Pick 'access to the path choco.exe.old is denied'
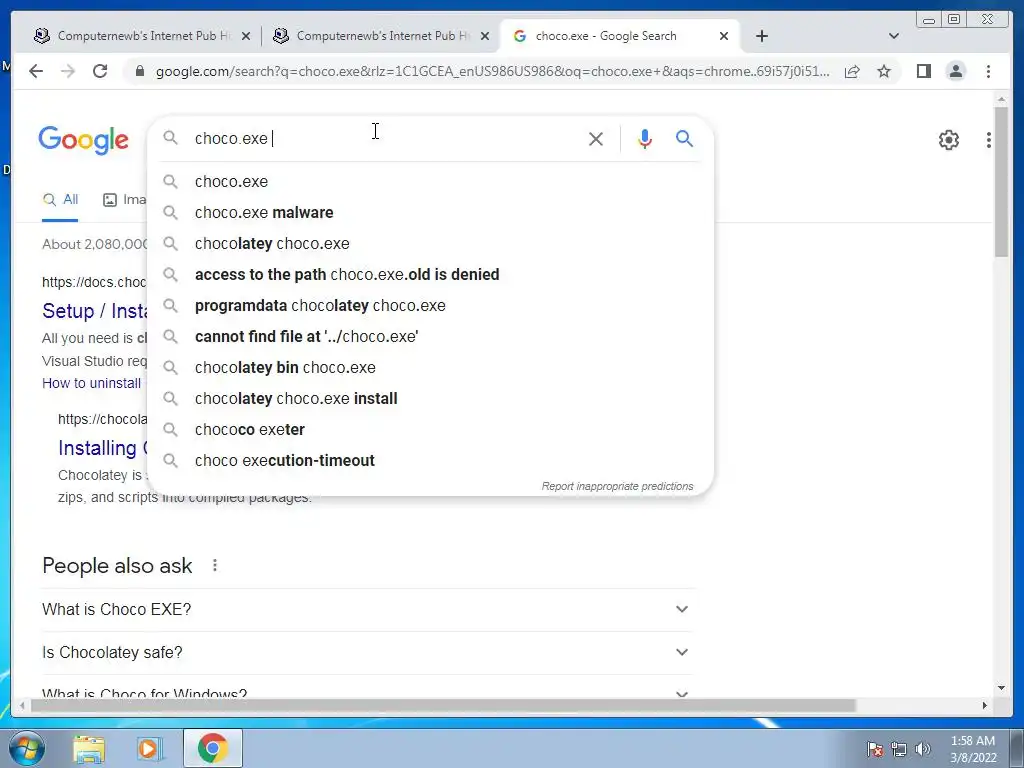1024x768 pixels. (x=431, y=274)
